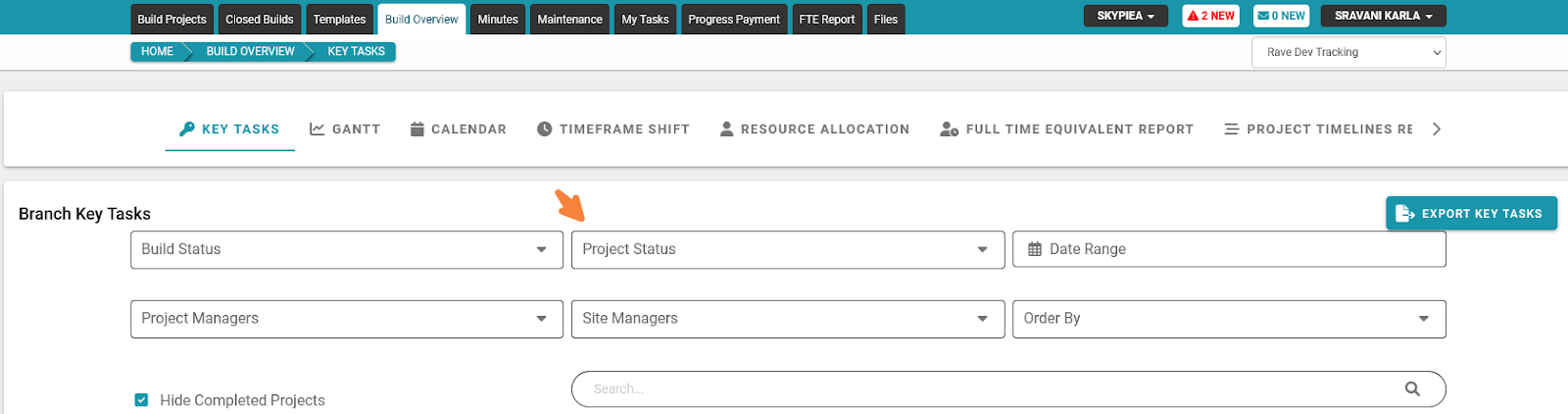
Task: Open the 0 NEW mail notifications
Action: point(1281,16)
